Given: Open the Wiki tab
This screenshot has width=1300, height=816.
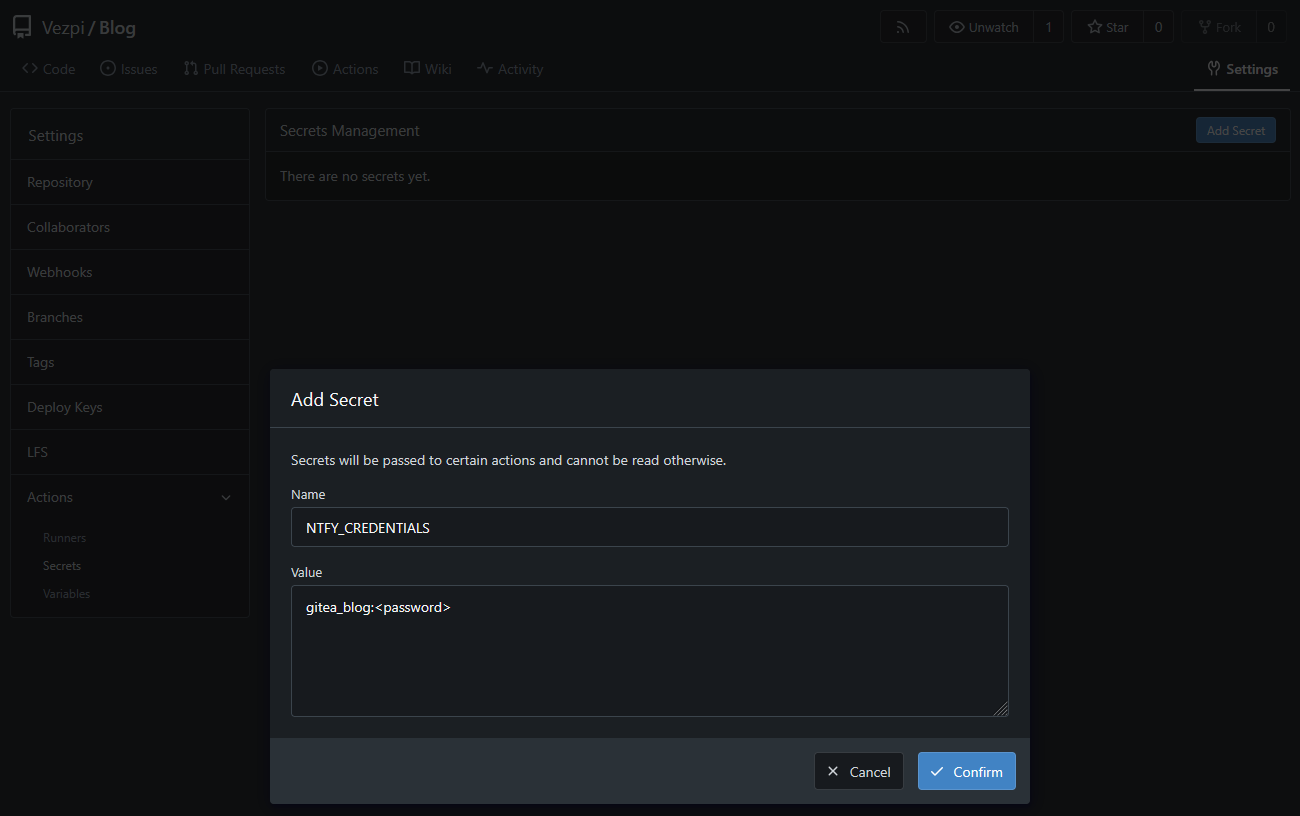Looking at the screenshot, I should 427,69.
